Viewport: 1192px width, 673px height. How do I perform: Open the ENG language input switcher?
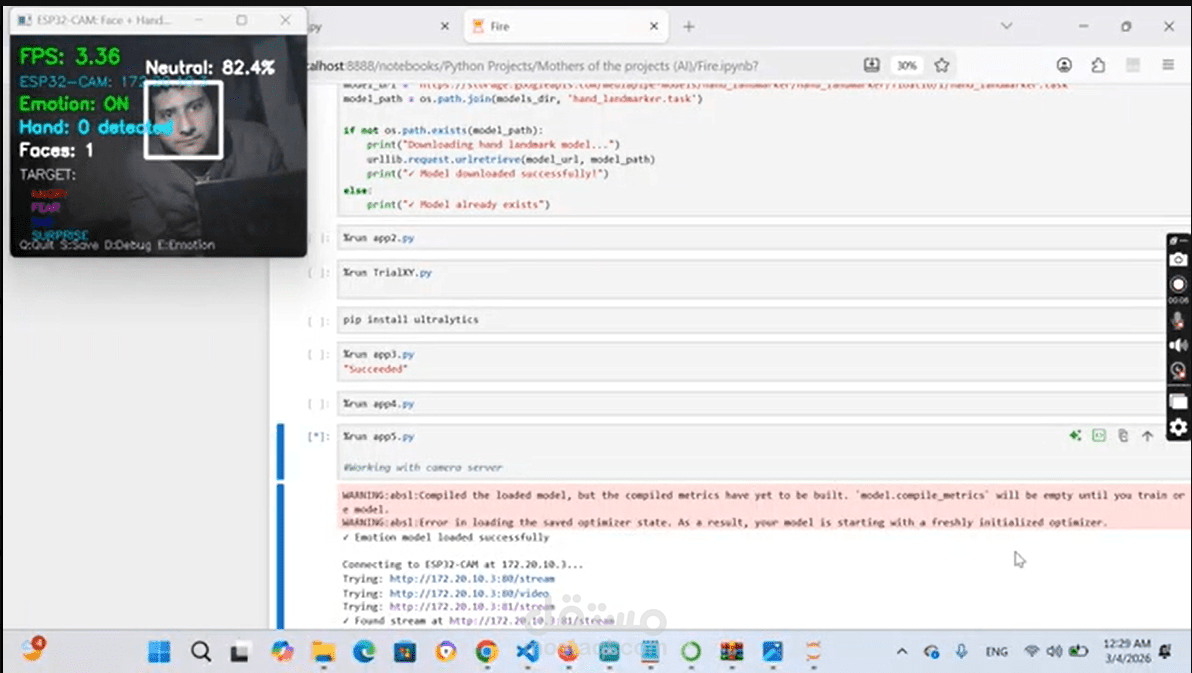[996, 652]
